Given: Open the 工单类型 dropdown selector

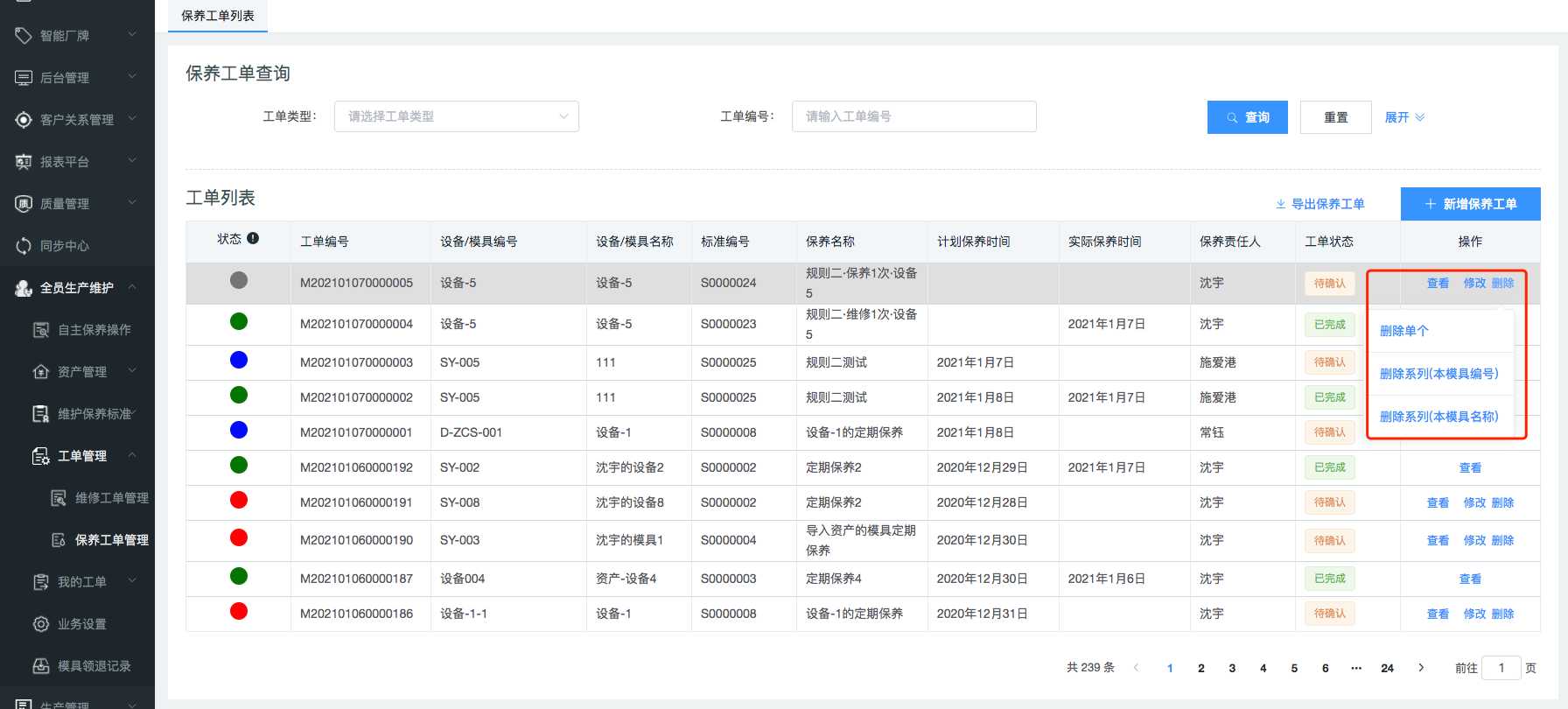Looking at the screenshot, I should pos(456,116).
